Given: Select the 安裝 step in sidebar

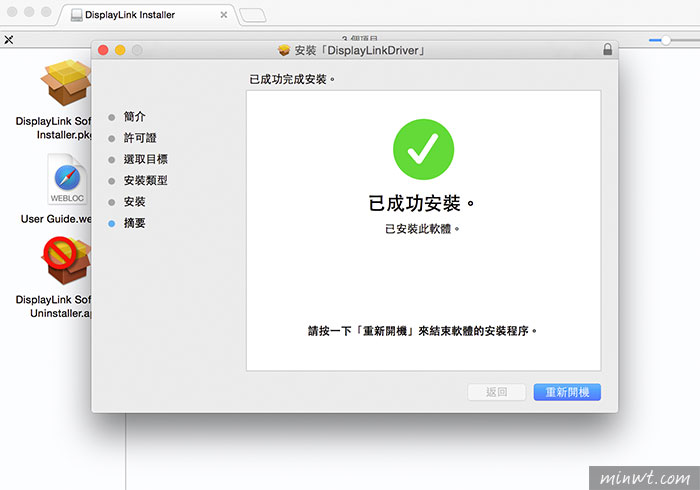Looking at the screenshot, I should (x=134, y=202).
